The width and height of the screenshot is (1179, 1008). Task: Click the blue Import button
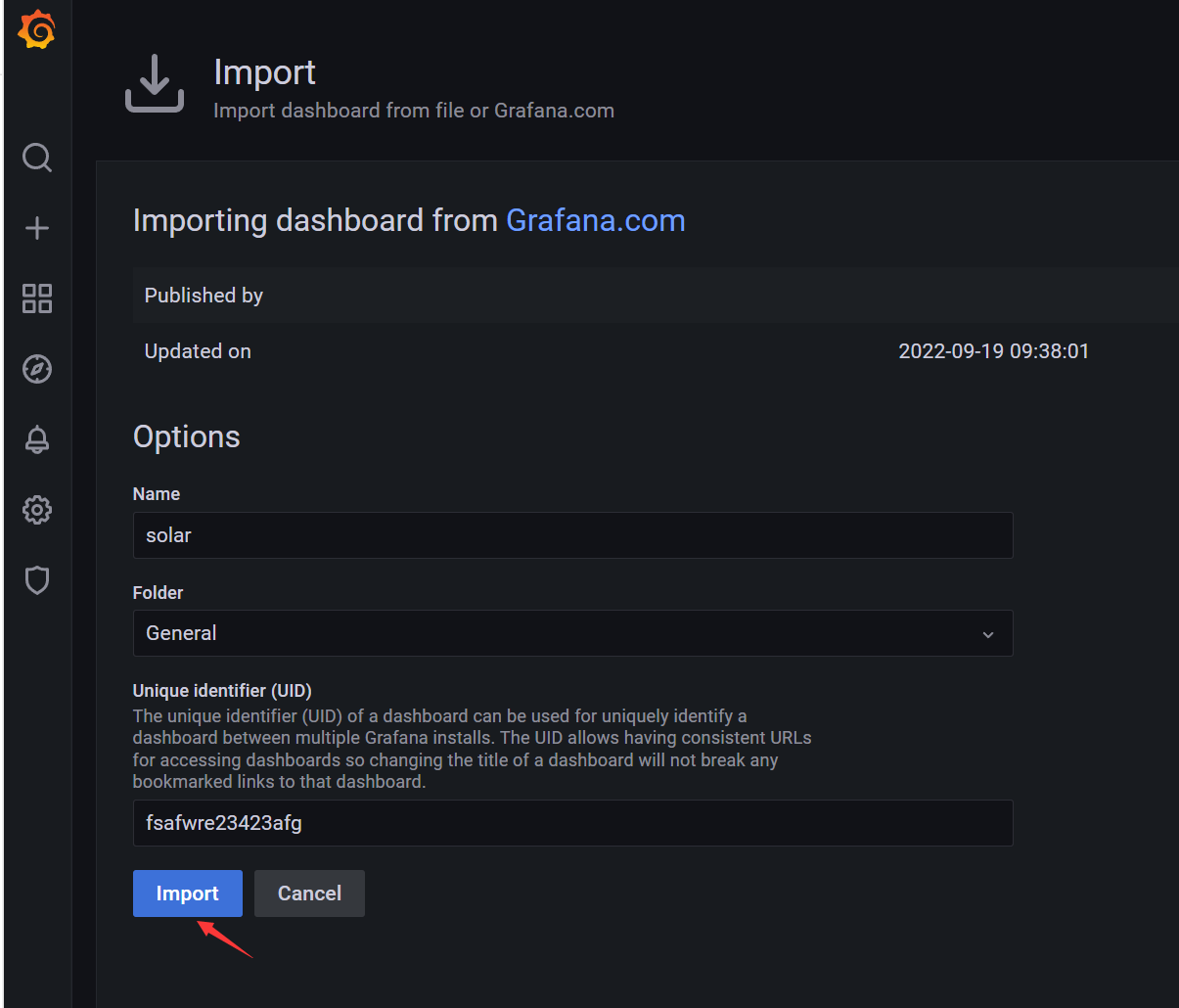(x=187, y=893)
